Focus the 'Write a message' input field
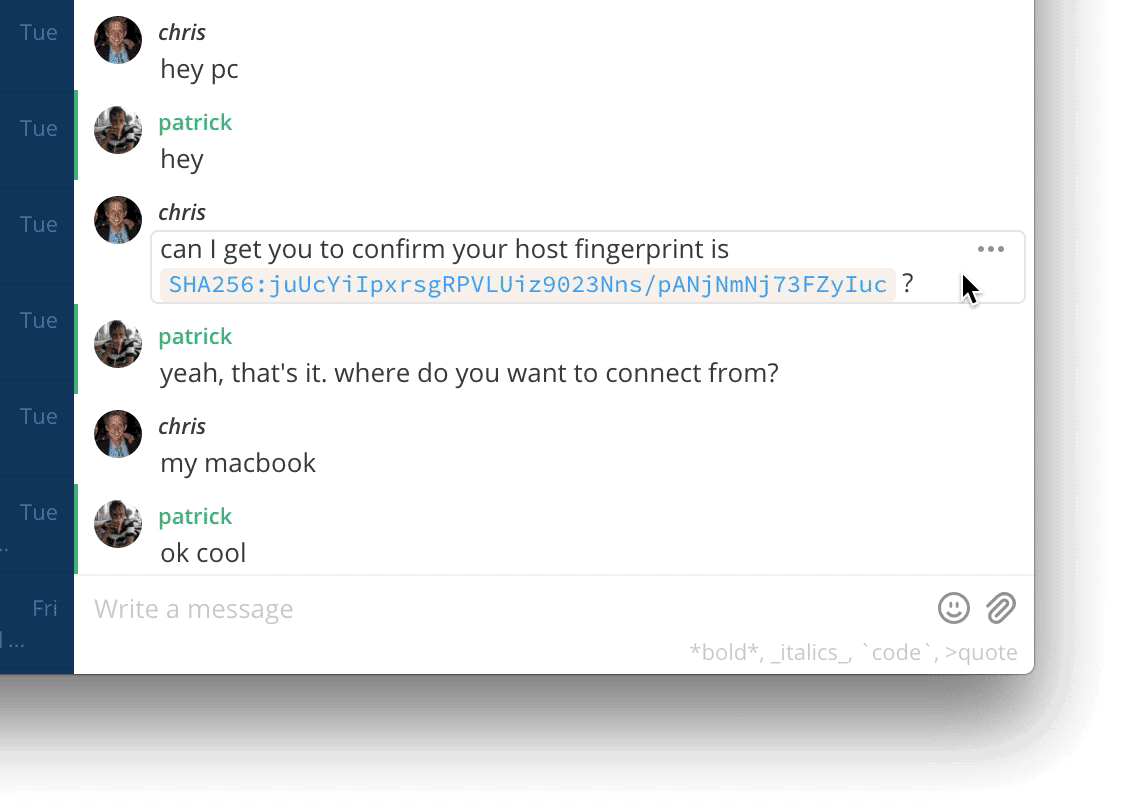Screen dimensions: 1140x806 [x=509, y=608]
